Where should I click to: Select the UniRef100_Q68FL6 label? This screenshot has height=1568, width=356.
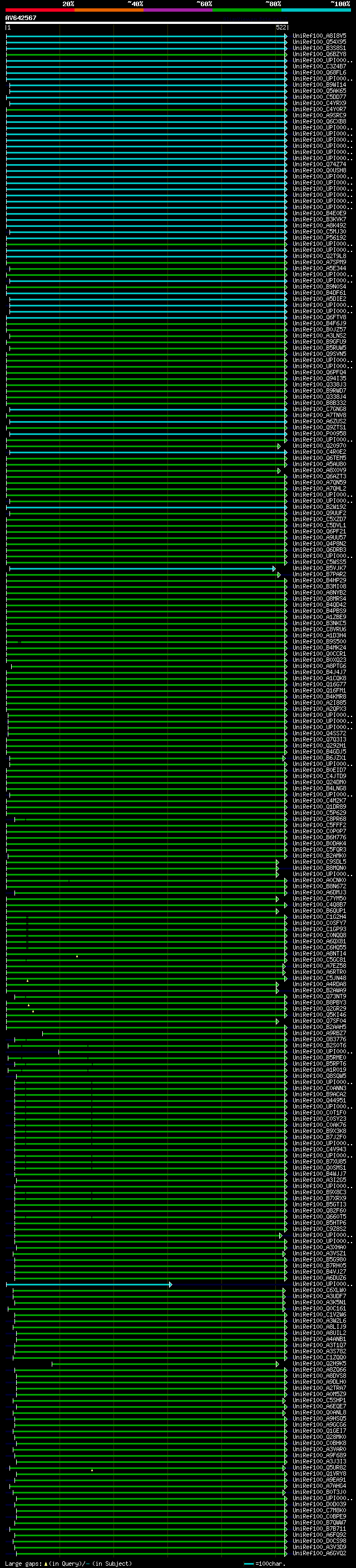click(x=319, y=72)
